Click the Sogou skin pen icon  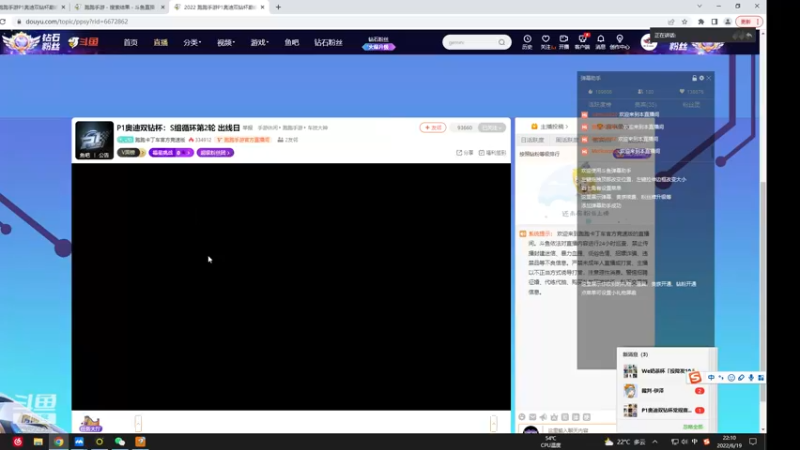click(741, 378)
